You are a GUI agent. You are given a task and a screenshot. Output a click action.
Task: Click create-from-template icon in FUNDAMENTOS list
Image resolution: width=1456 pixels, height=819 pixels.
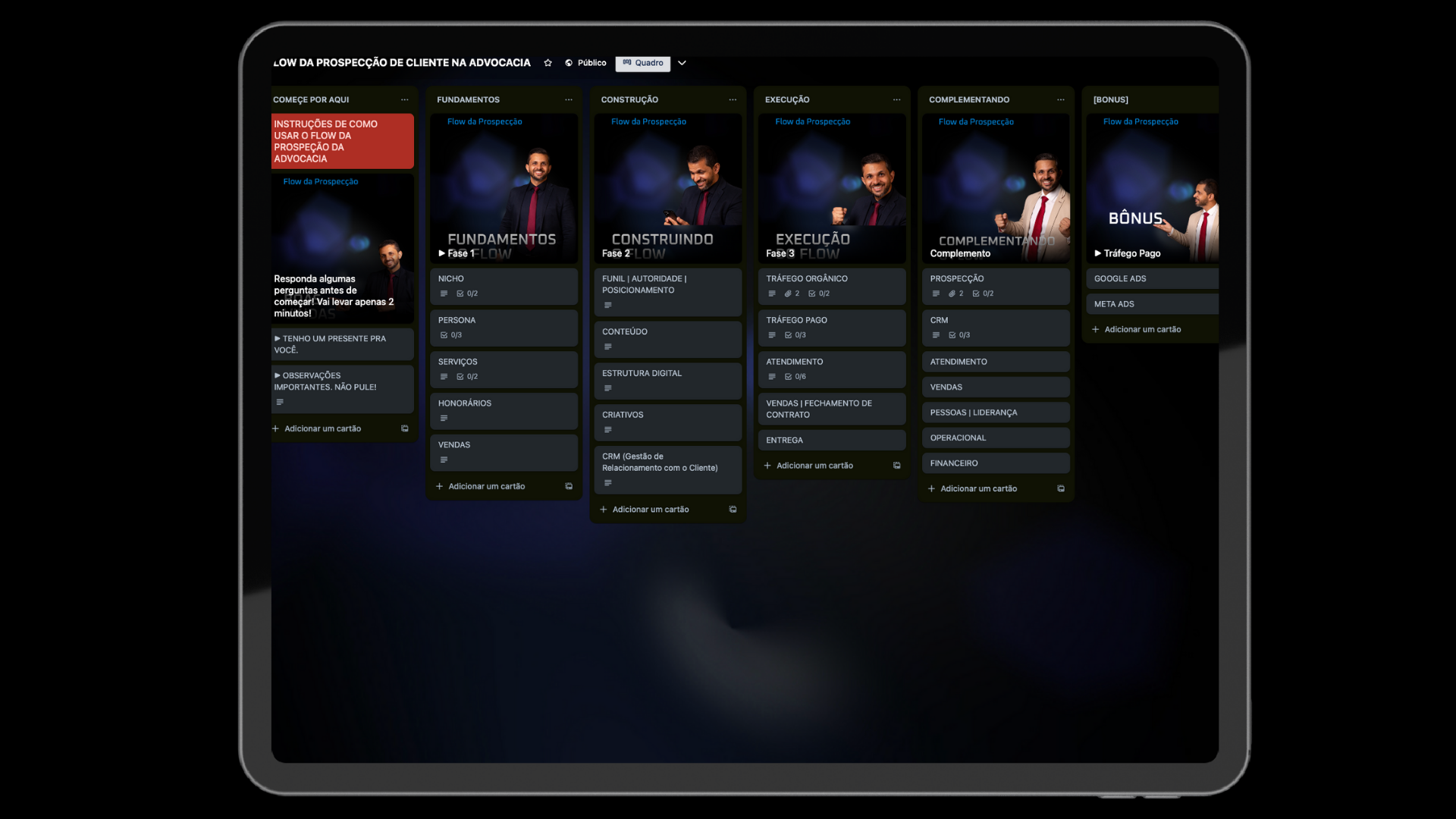(x=569, y=486)
